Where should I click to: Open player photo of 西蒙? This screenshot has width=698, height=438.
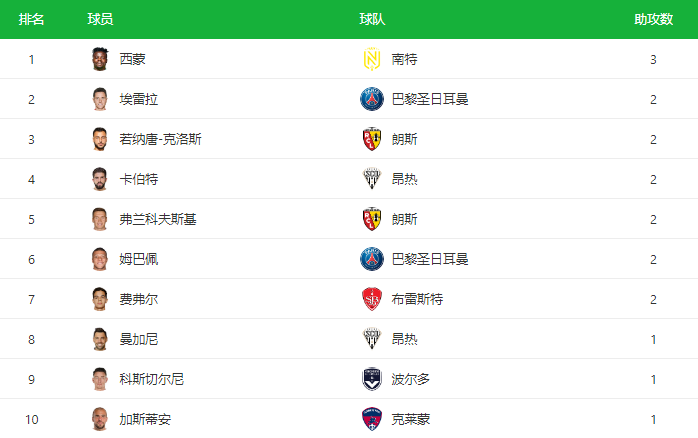(x=100, y=59)
